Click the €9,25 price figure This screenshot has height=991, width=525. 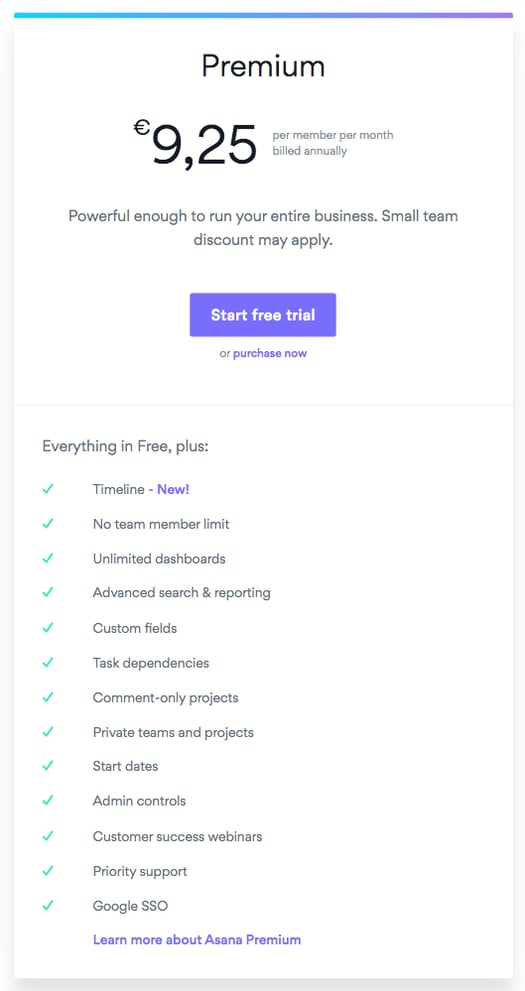click(x=195, y=144)
